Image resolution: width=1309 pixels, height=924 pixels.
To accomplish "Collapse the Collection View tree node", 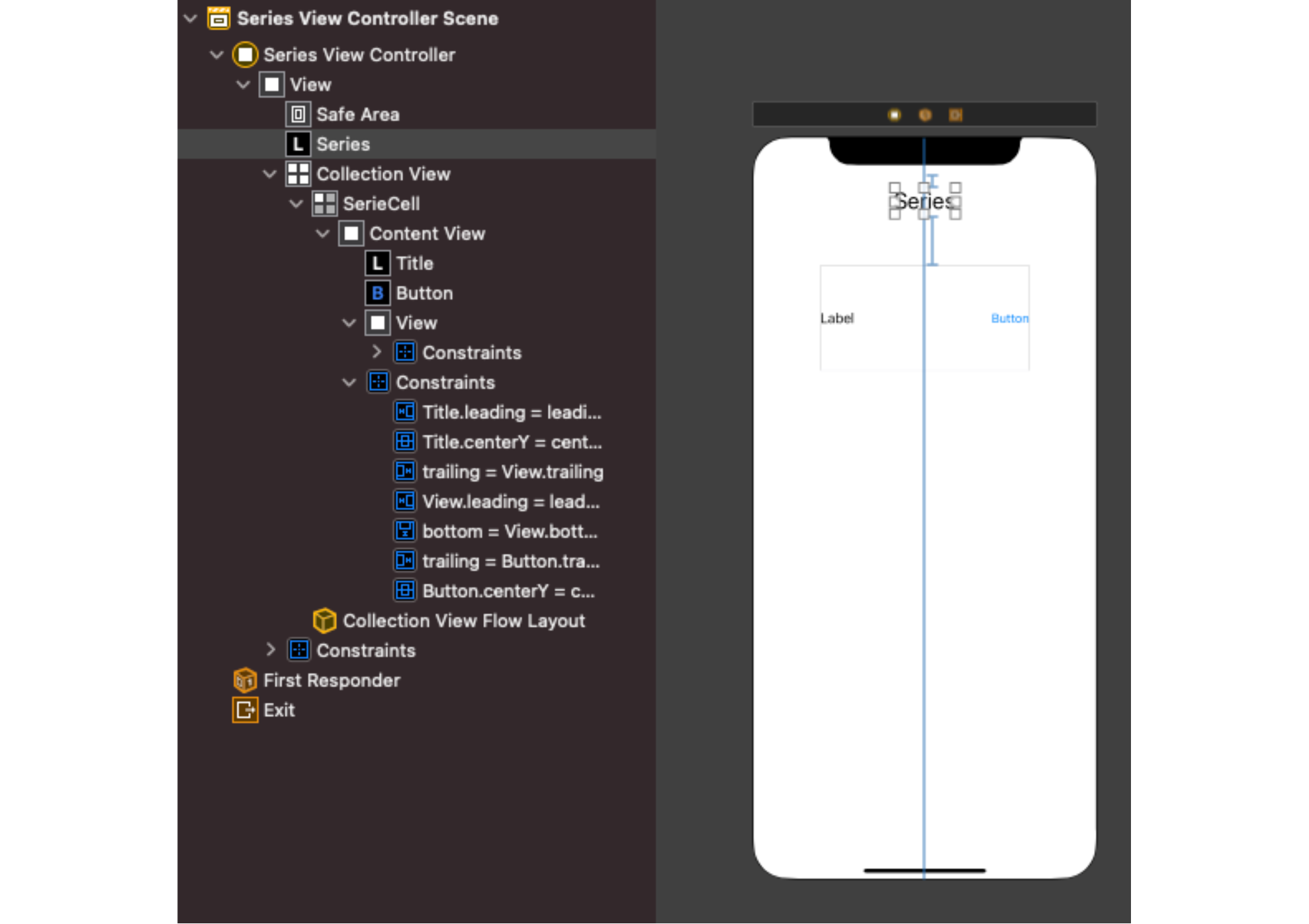I will click(x=269, y=174).
